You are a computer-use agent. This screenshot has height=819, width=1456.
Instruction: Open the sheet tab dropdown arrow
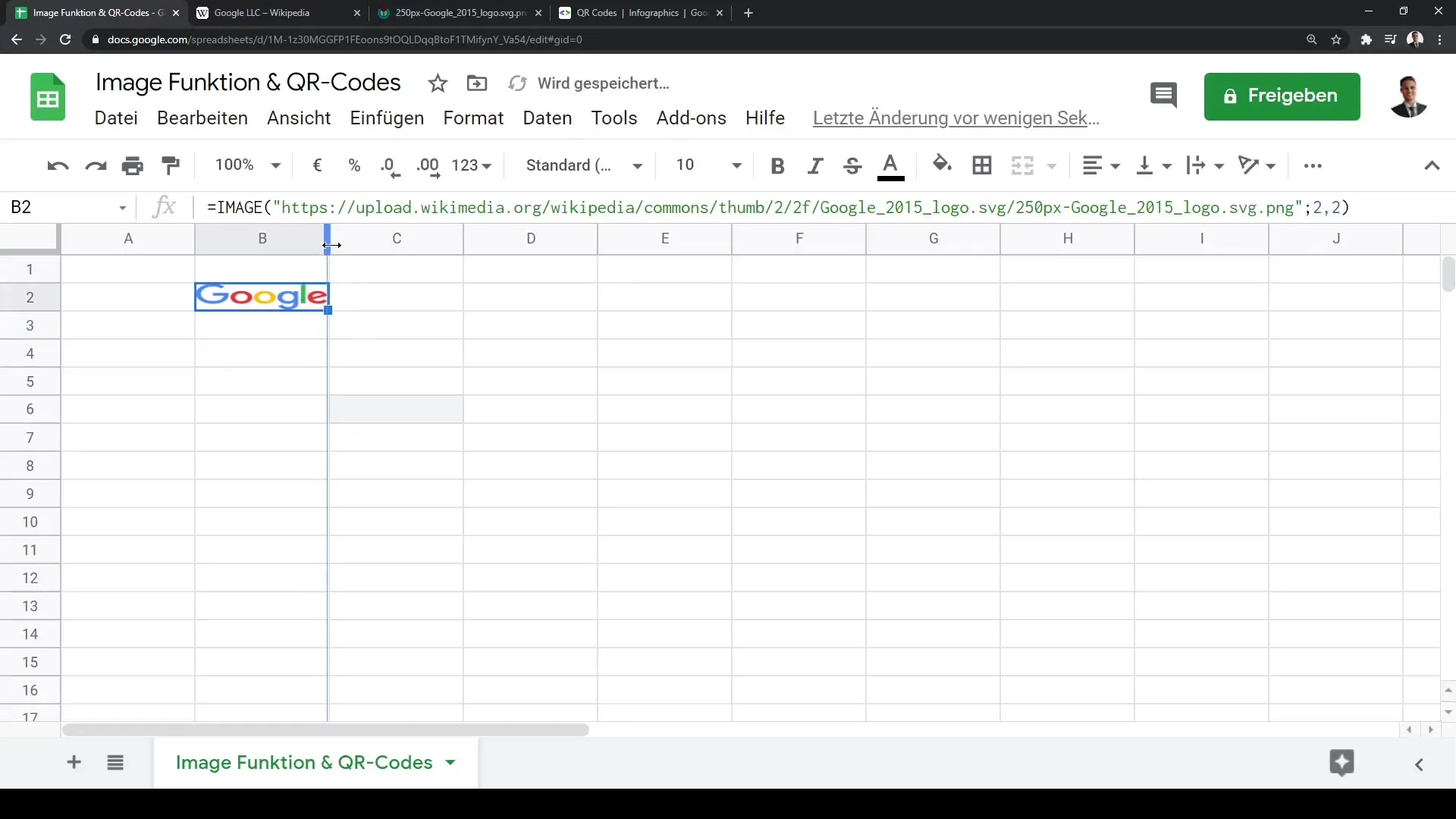(450, 762)
